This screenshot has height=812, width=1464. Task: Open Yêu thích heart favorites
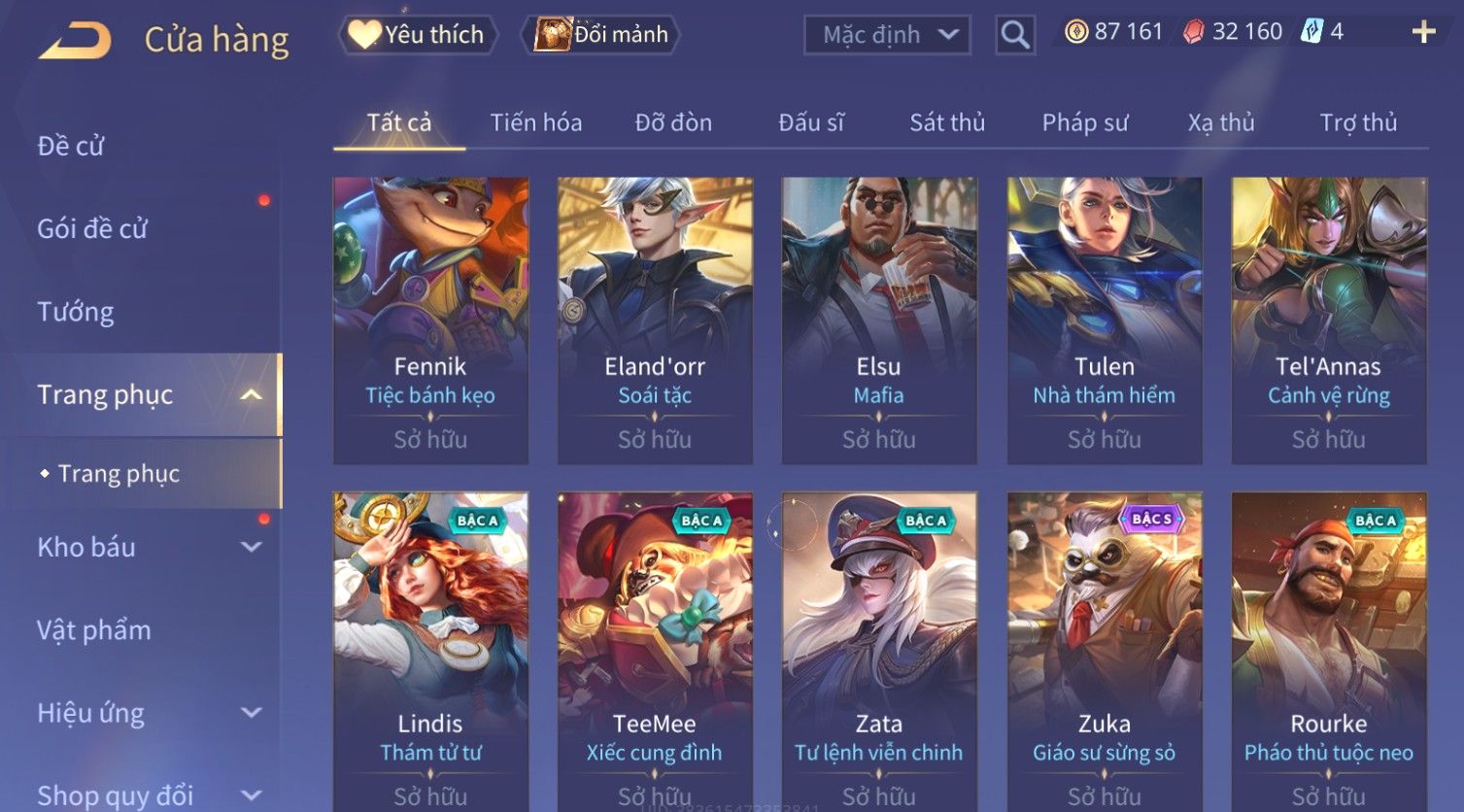click(x=418, y=35)
